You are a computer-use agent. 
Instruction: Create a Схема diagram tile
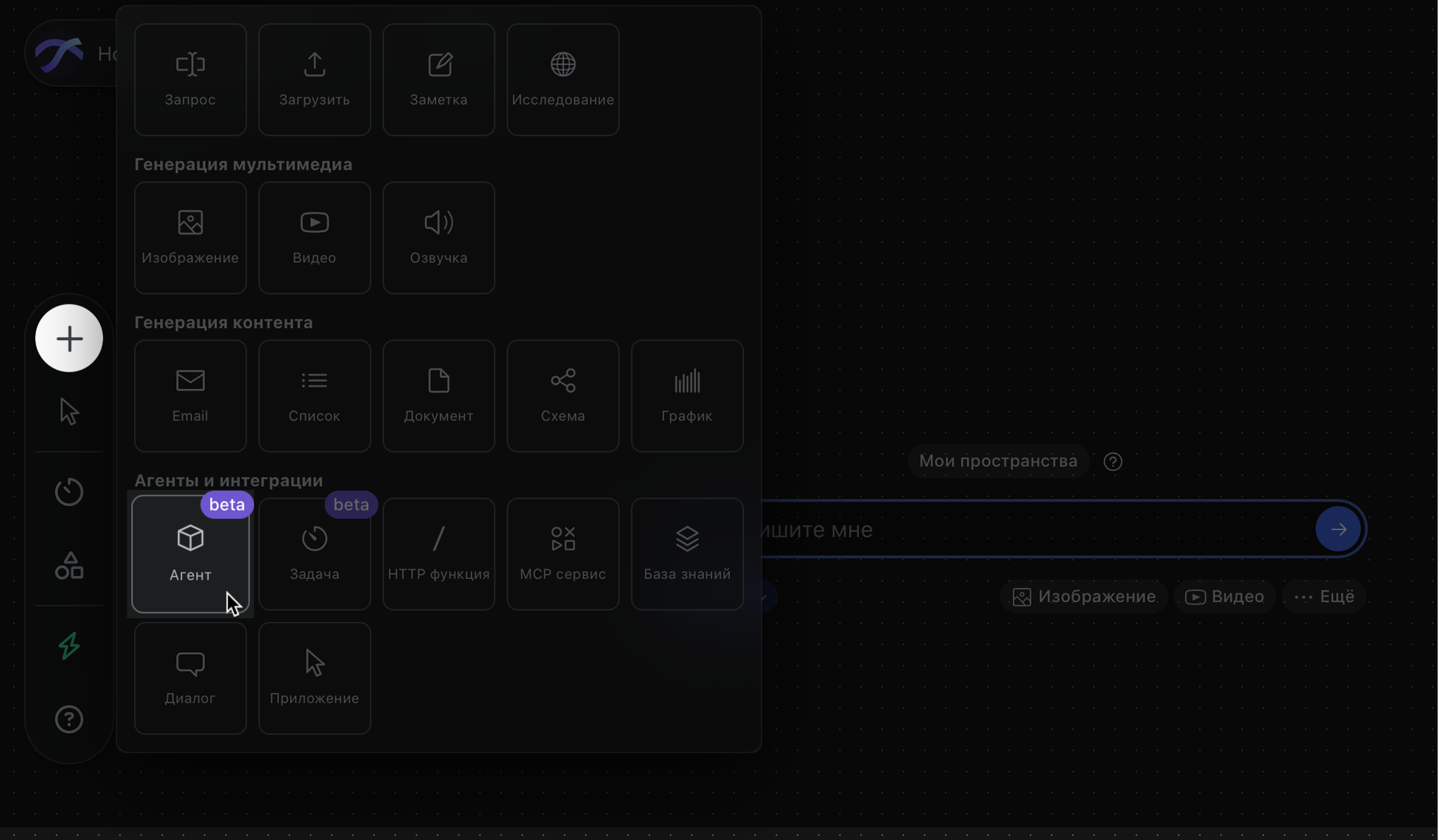point(563,395)
